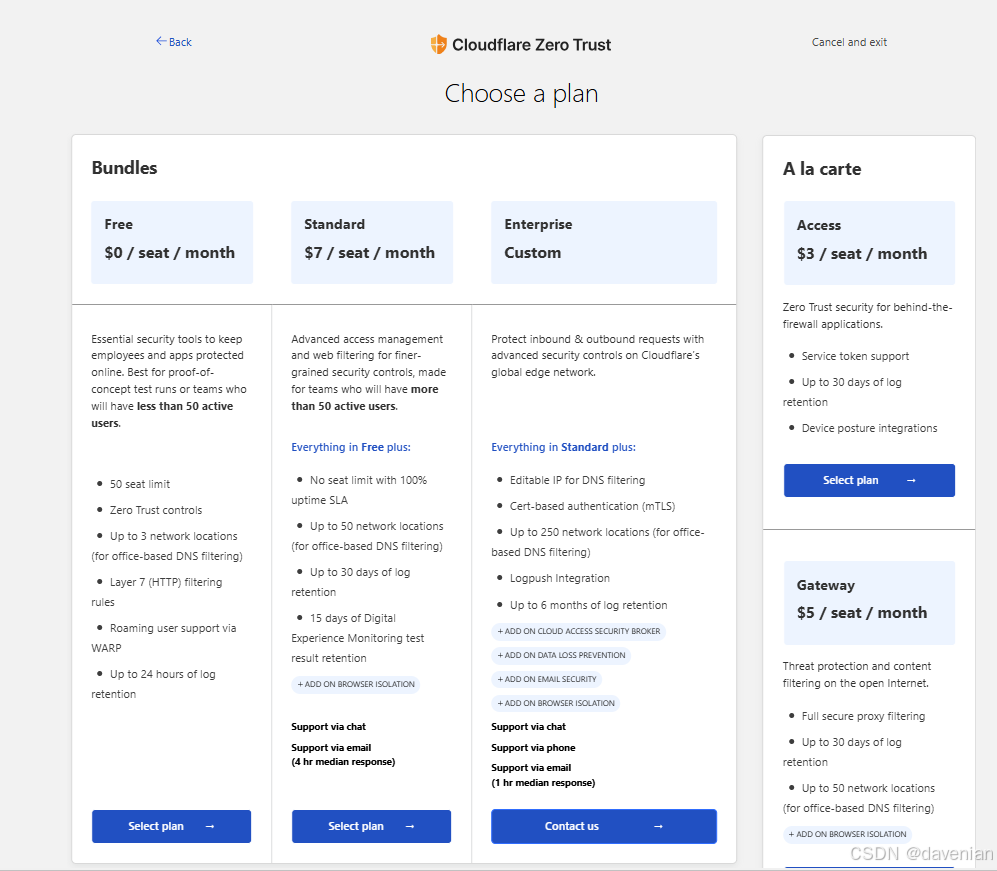This screenshot has width=997, height=871.
Task: Click the 'Bundles' heading
Action: coord(125,168)
